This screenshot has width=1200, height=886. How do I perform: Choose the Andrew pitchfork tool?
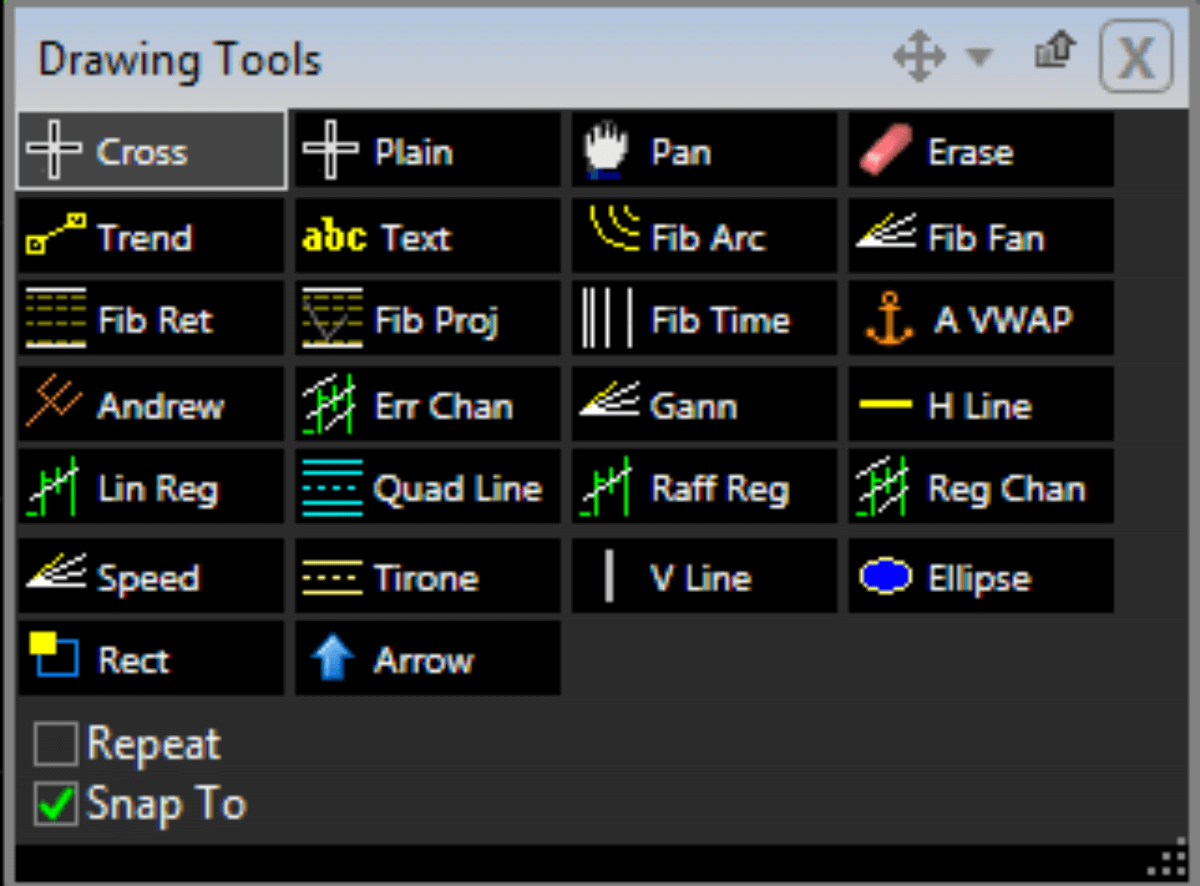tap(152, 404)
